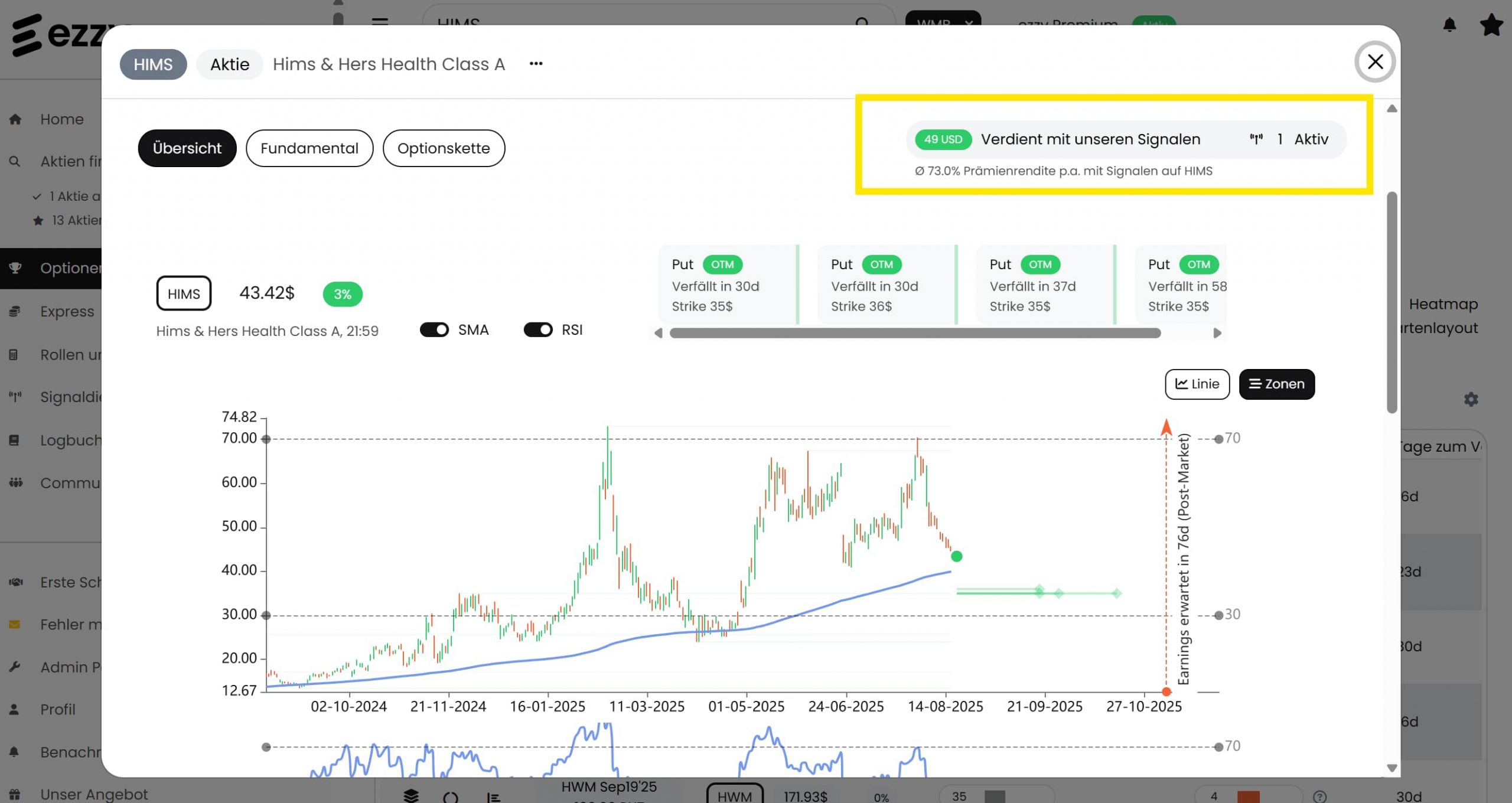Adjust the RSI 70 level handle on left

point(266,747)
